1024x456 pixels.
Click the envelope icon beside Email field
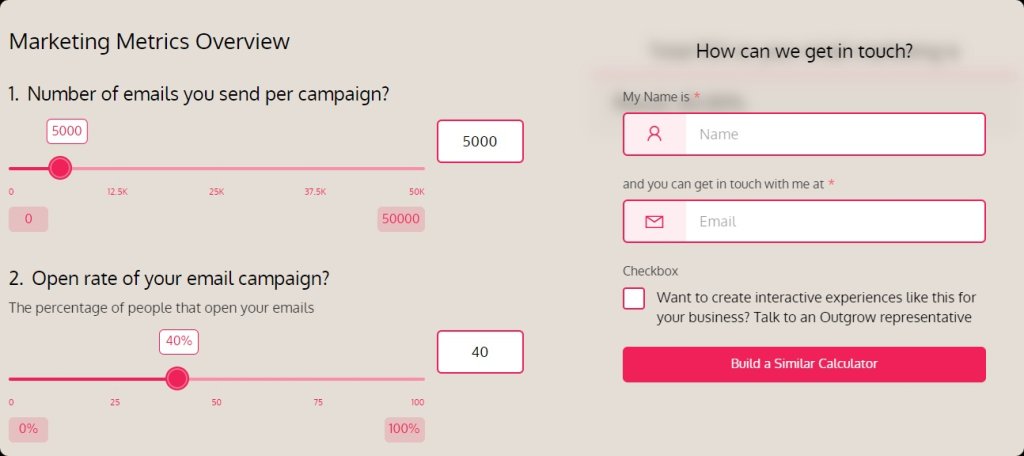(x=654, y=221)
